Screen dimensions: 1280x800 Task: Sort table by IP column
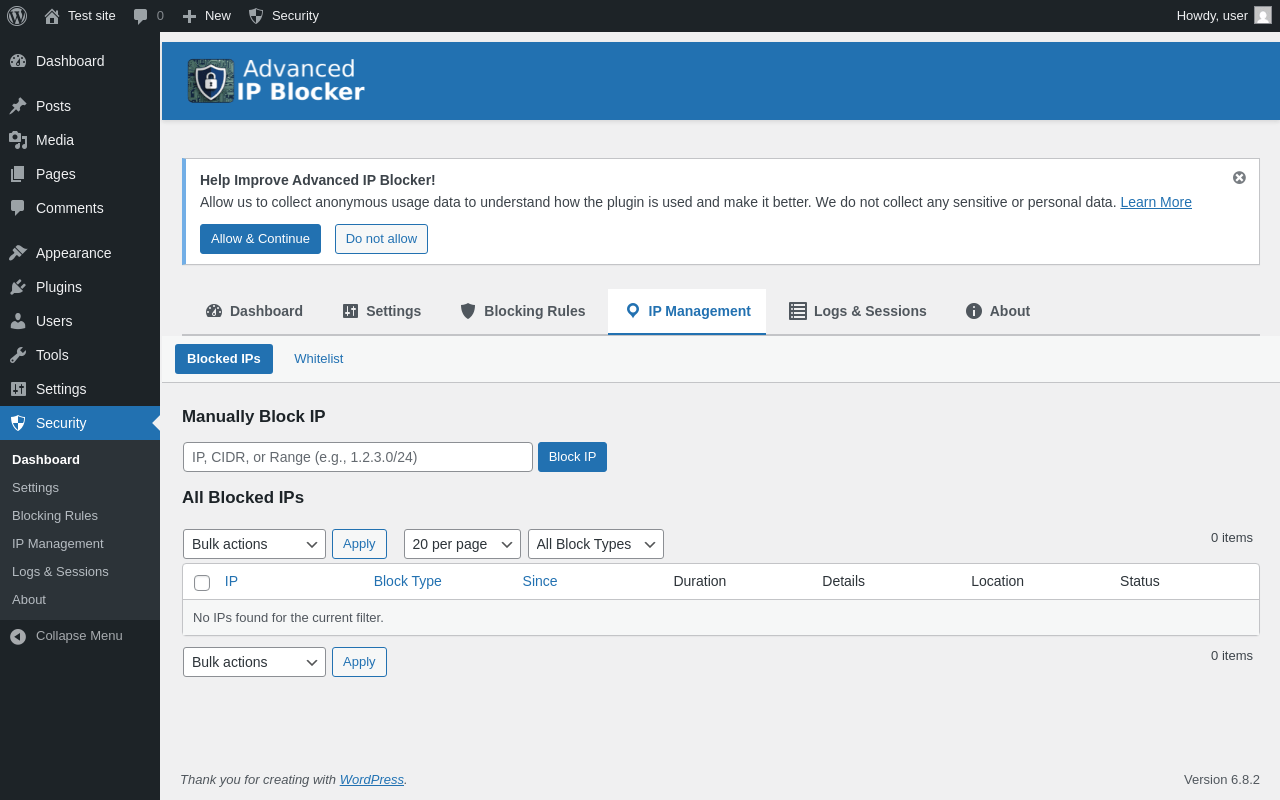(x=231, y=581)
